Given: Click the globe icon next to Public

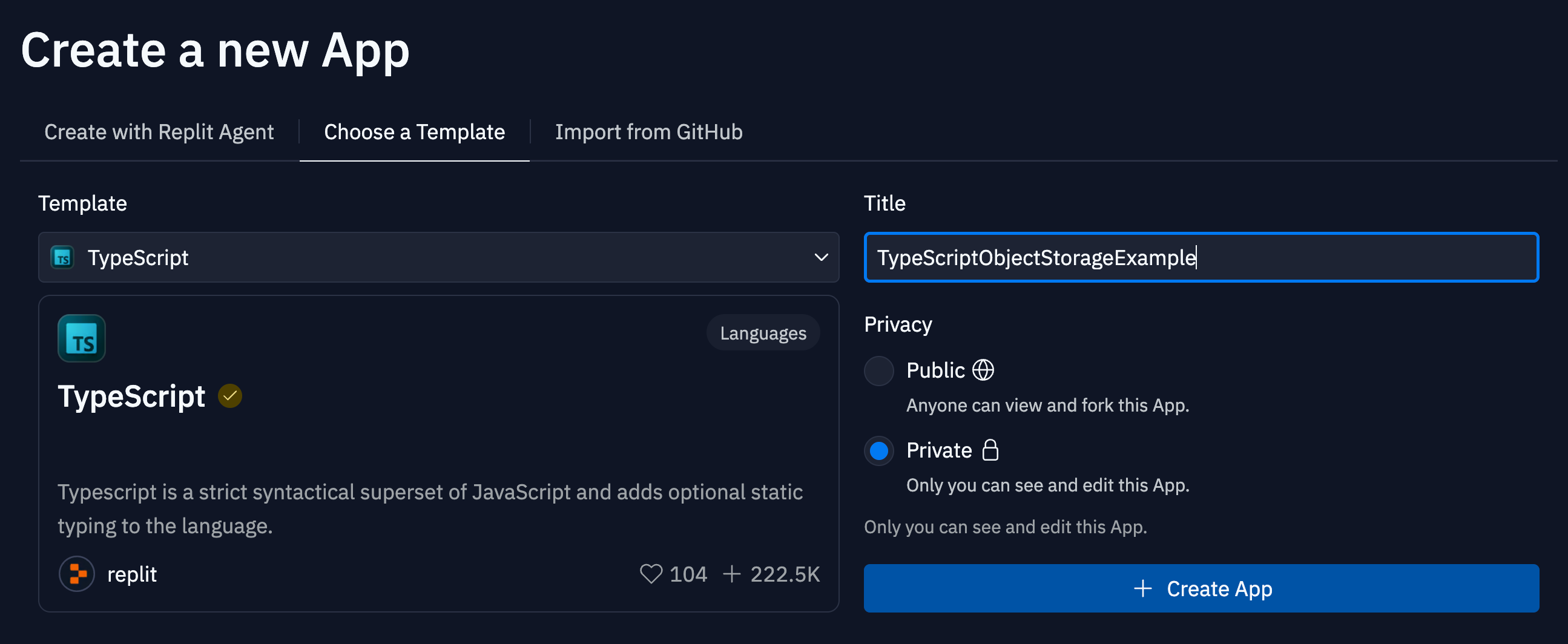Looking at the screenshot, I should click(x=983, y=370).
